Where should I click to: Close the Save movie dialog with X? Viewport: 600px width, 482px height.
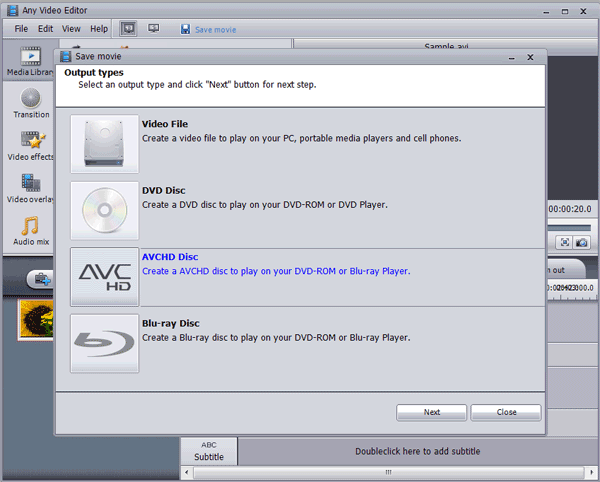[530, 57]
